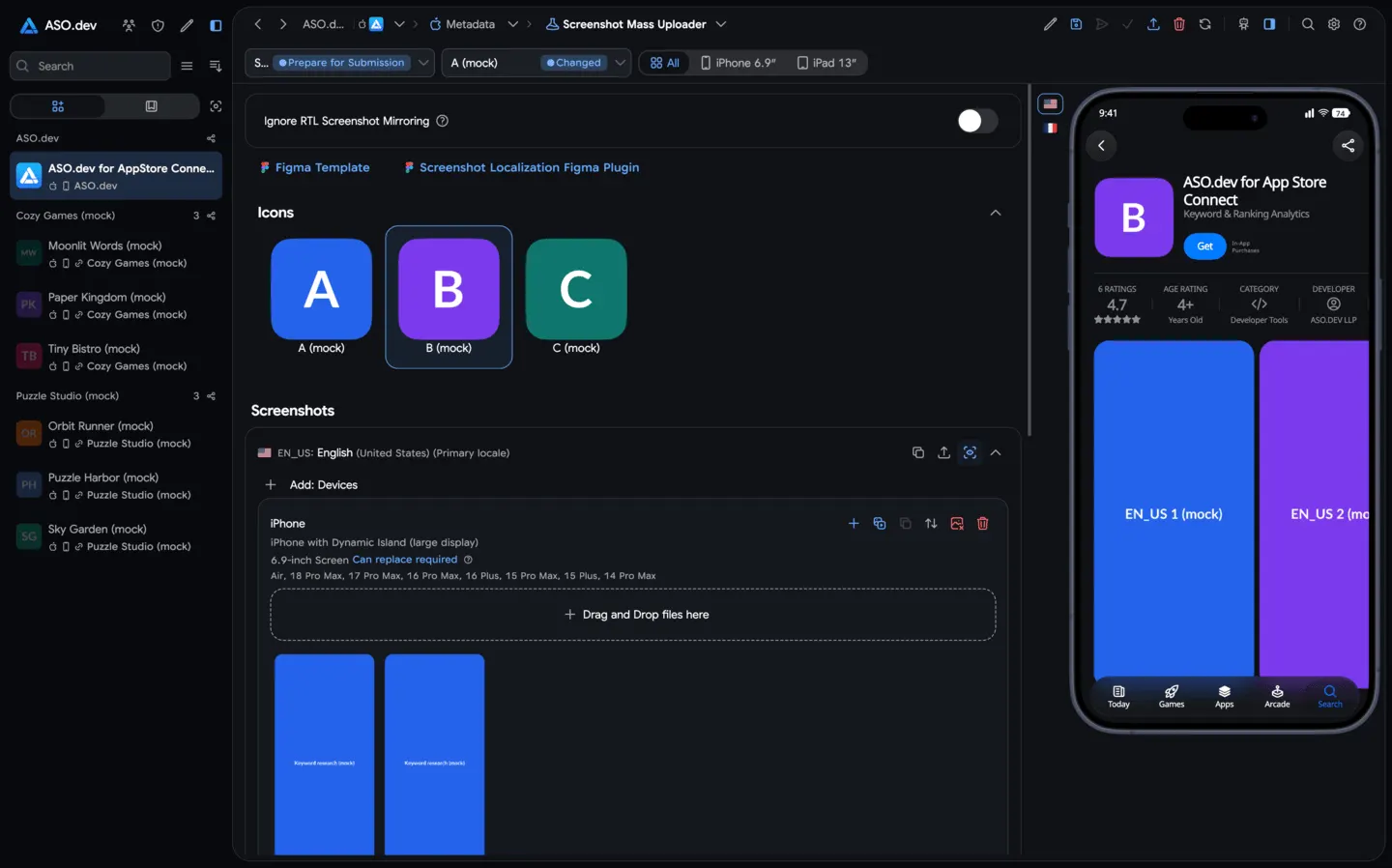1392x868 pixels.
Task: Select the iPad 13" tab
Action: pyautogui.click(x=826, y=63)
